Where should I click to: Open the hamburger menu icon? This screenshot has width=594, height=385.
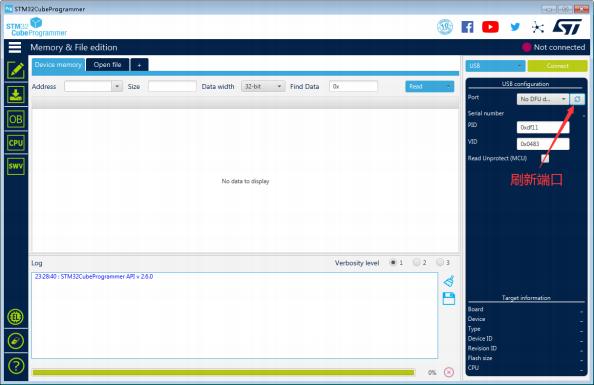15,47
